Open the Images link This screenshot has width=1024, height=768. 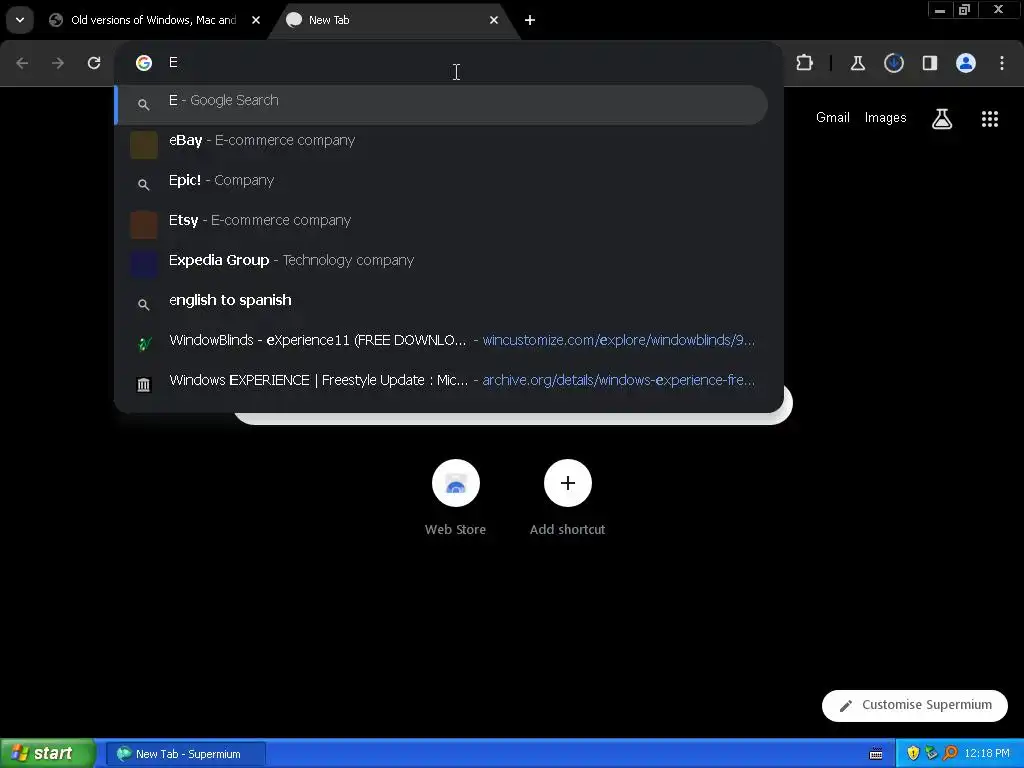(x=885, y=118)
